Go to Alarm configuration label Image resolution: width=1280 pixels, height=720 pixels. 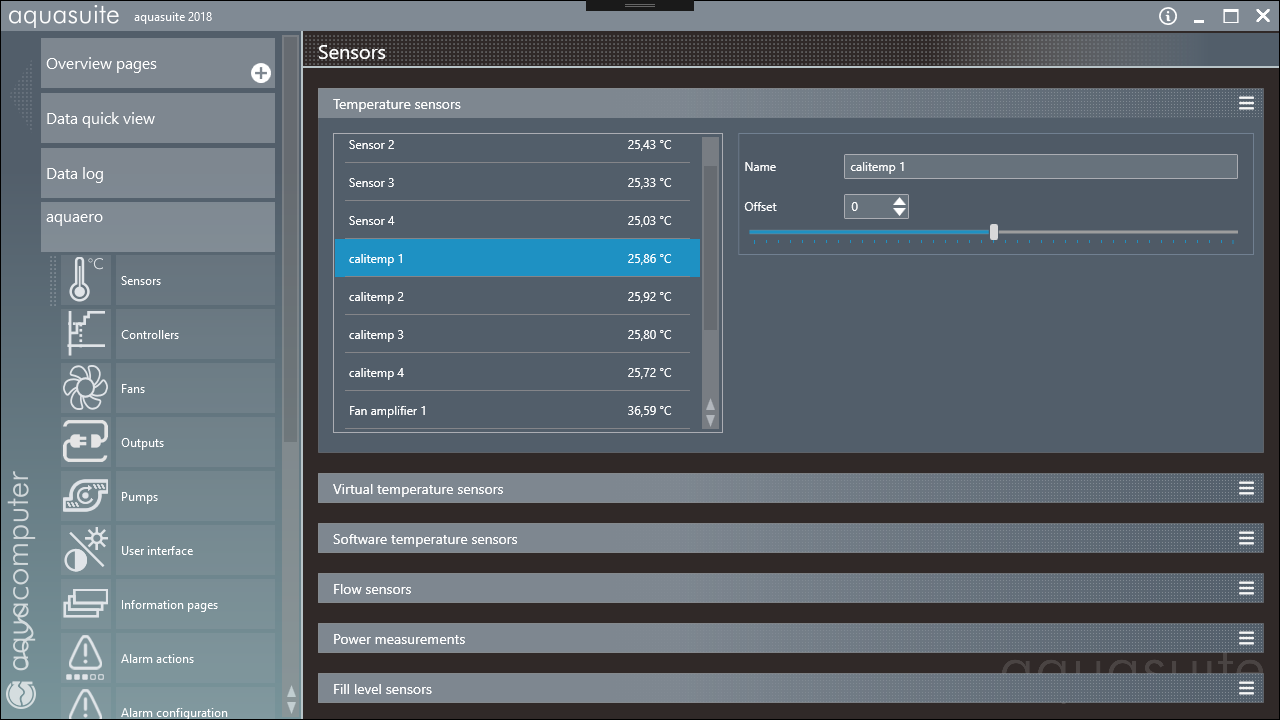click(174, 713)
